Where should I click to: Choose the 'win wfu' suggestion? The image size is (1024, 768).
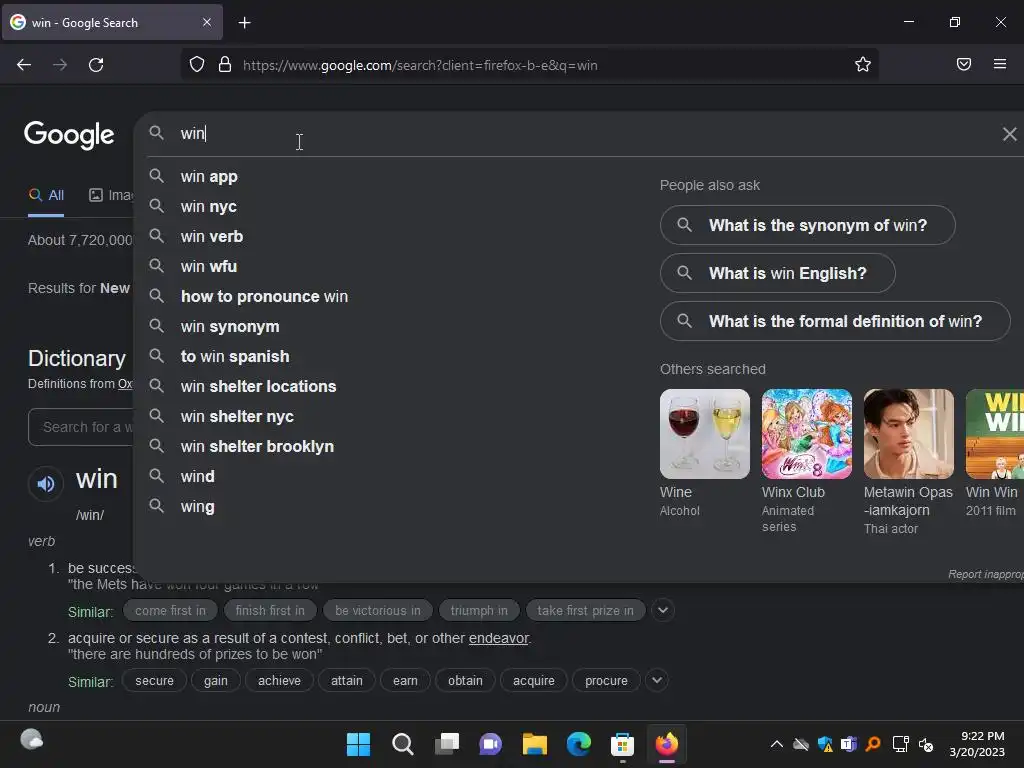point(208,266)
